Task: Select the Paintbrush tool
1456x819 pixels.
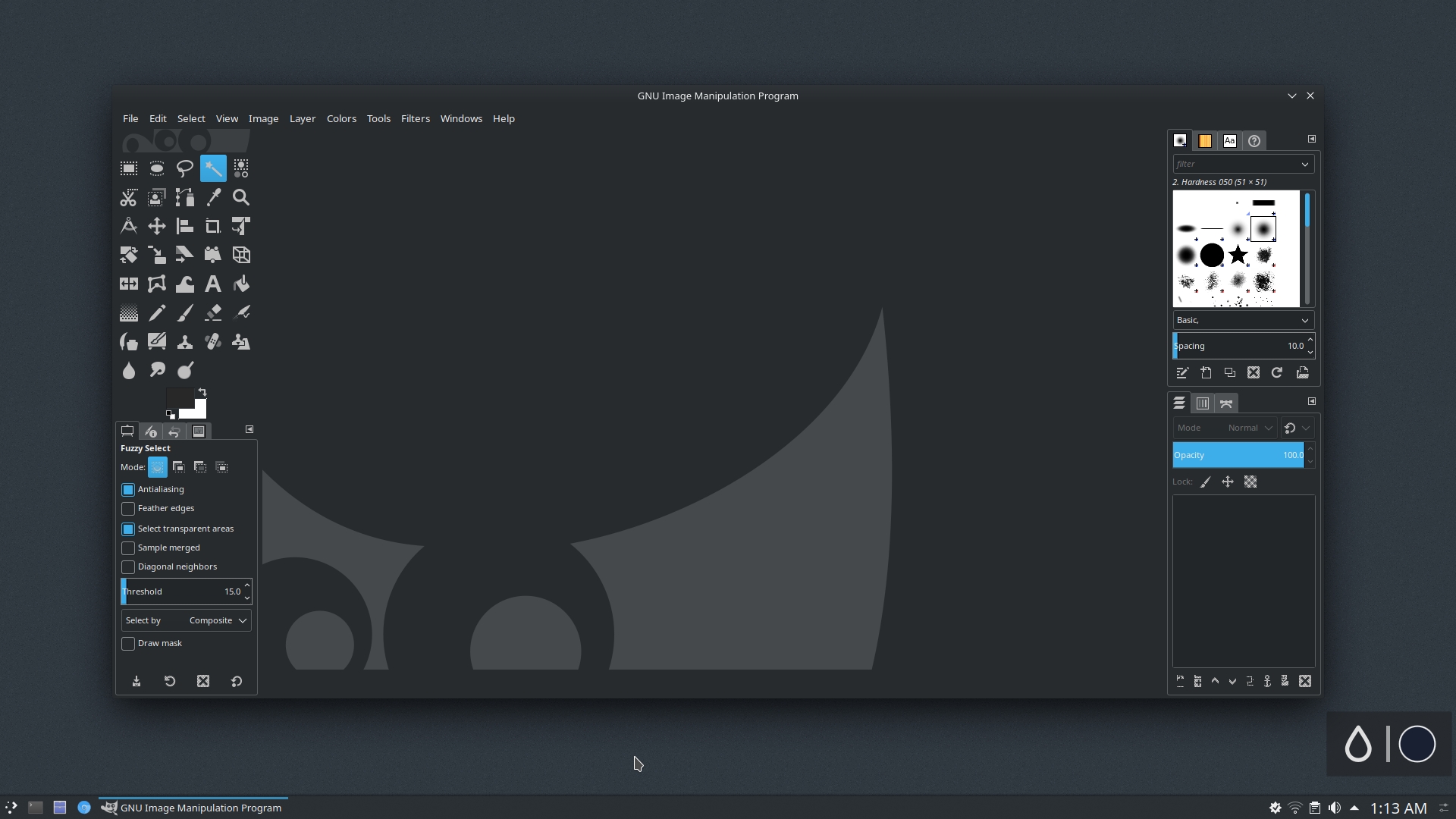Action: click(x=185, y=313)
